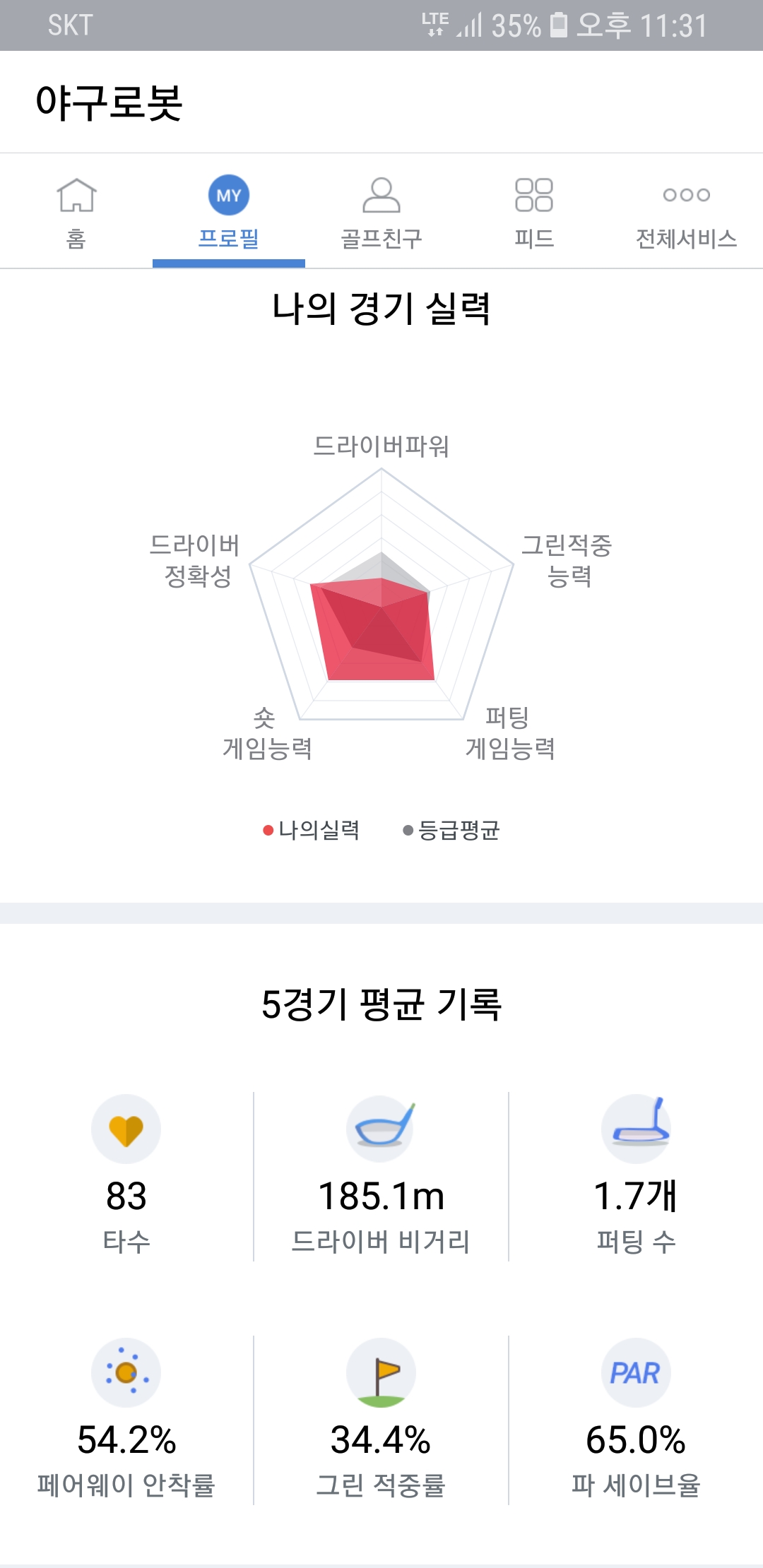Tap the Home house icon

coord(76,195)
